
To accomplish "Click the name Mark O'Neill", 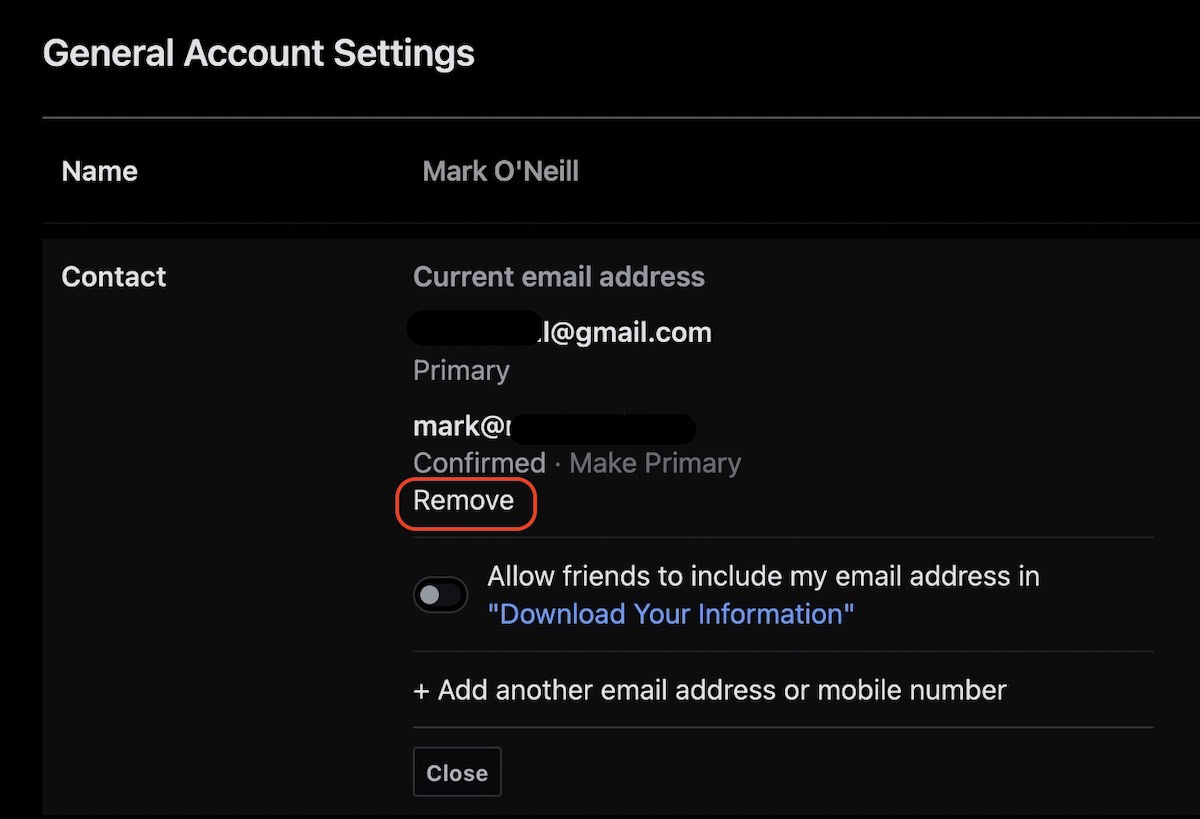I will (500, 172).
